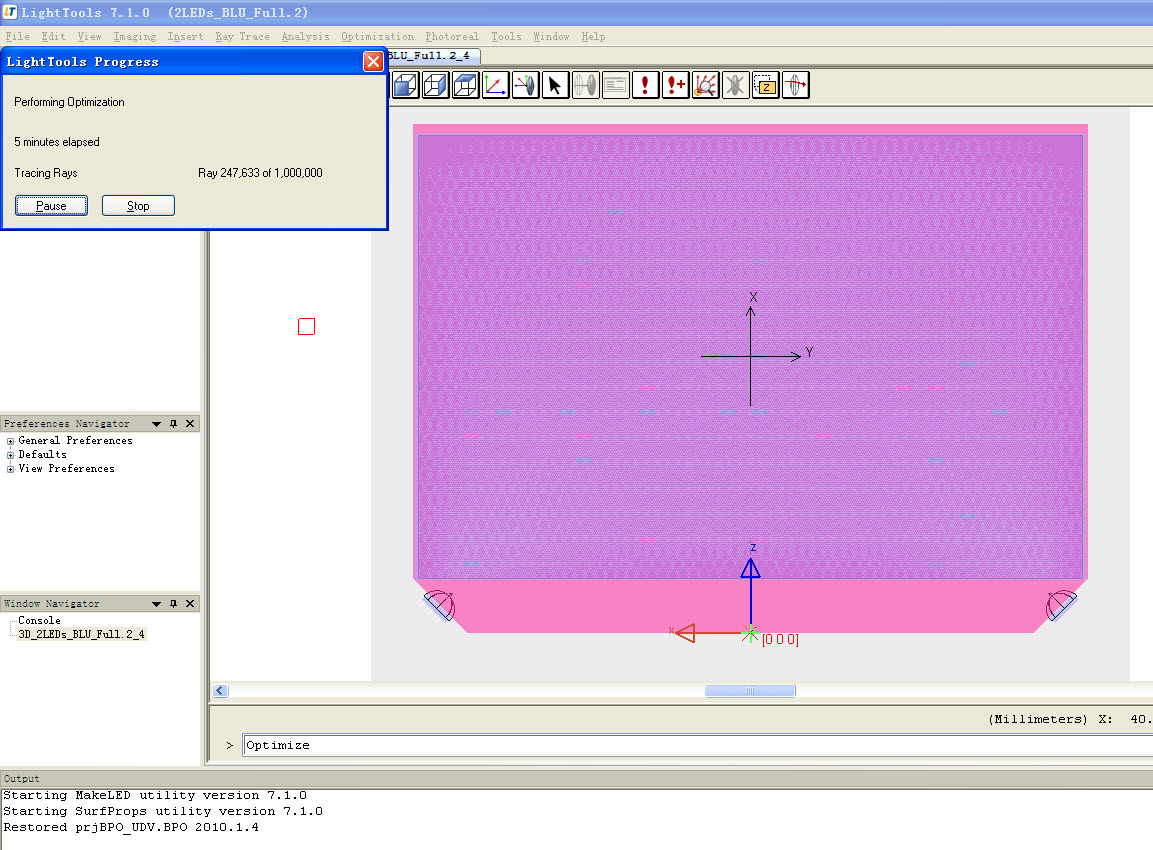Open the Help menu
The image size is (1153, 850).
point(593,36)
